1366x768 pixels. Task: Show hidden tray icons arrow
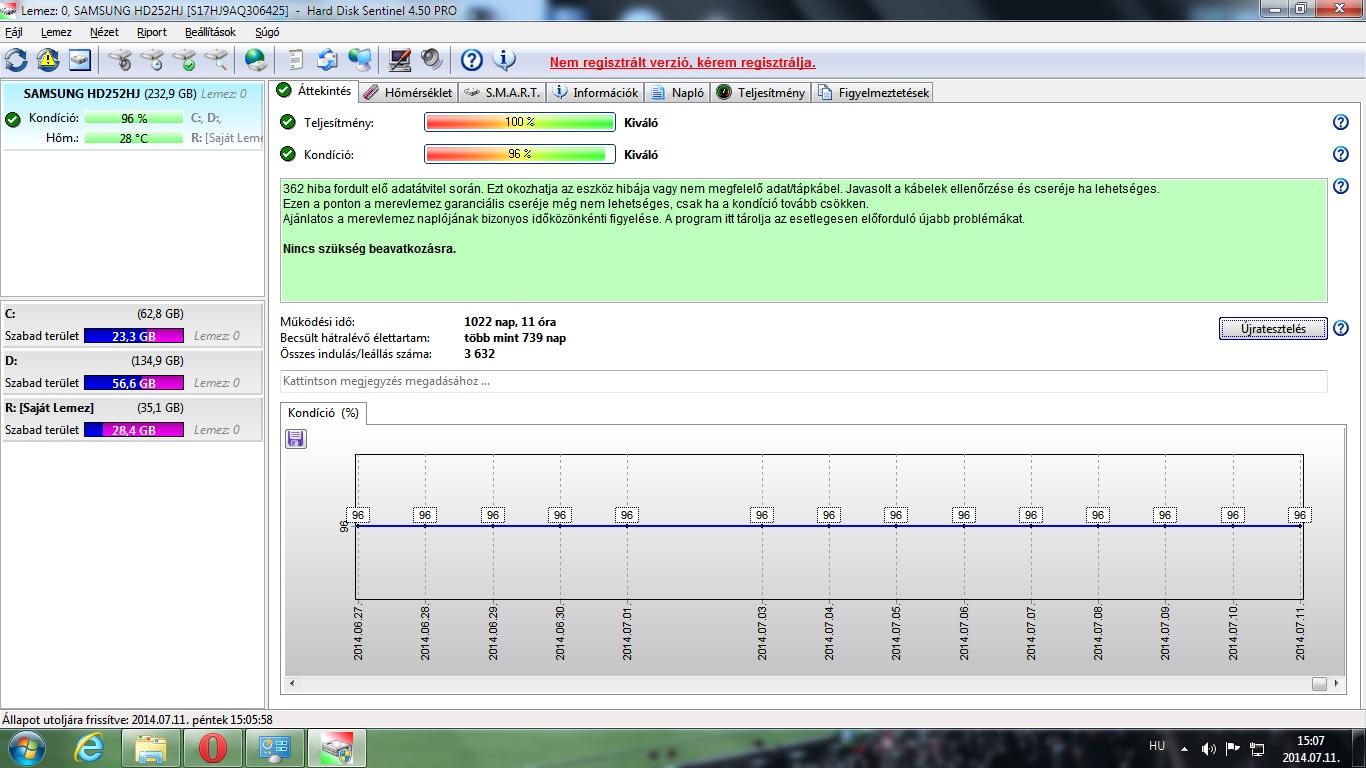pyautogui.click(x=1185, y=749)
